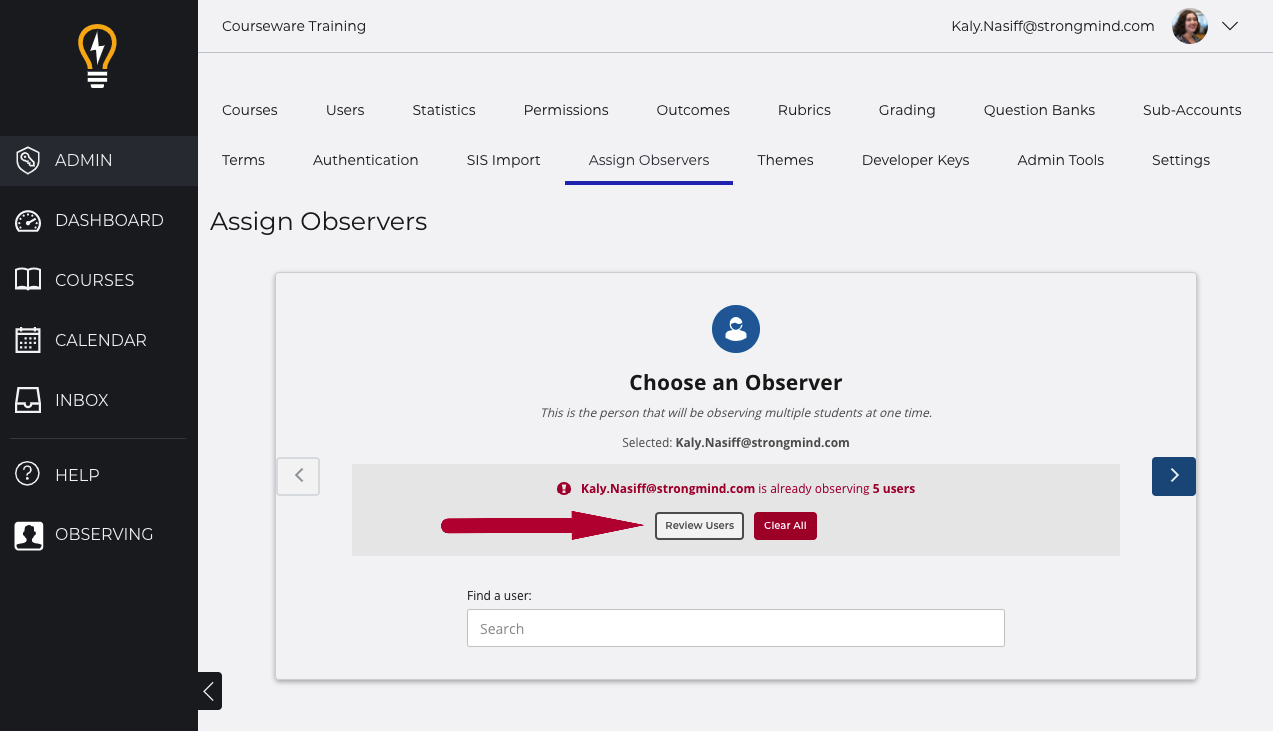Open the Statistics tab

[x=444, y=110]
